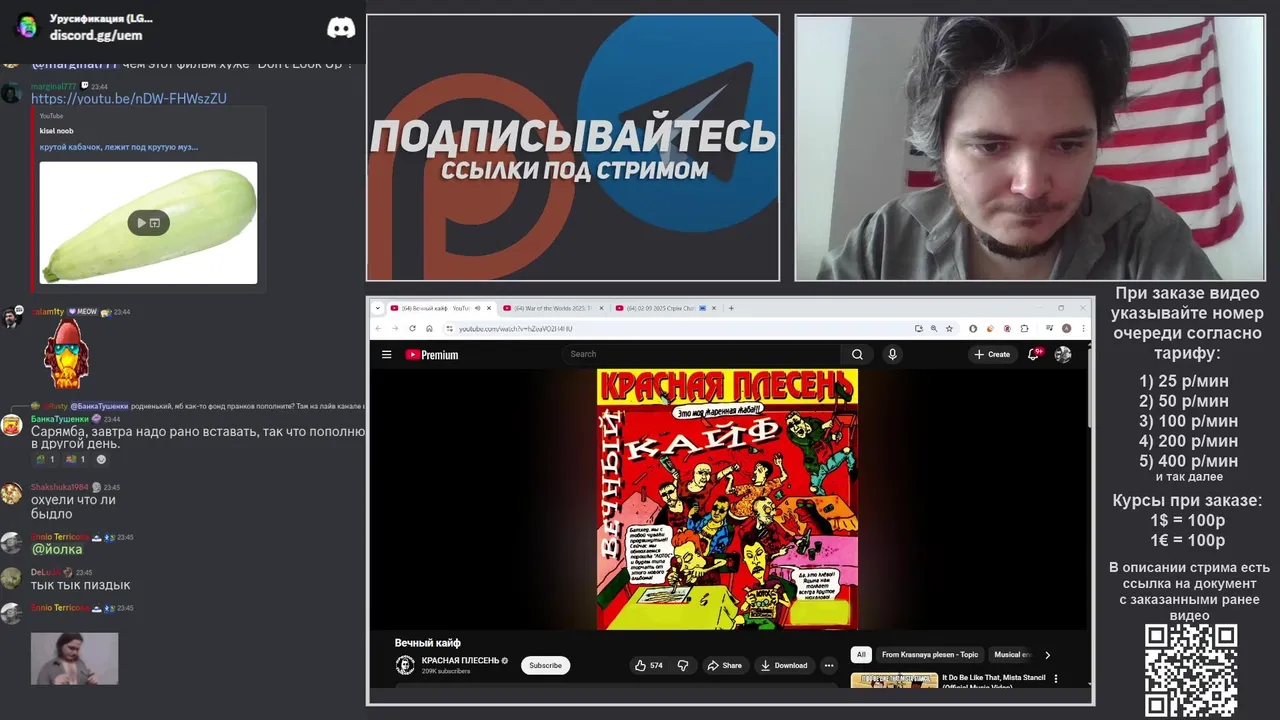Viewport: 1280px width, 720px height.
Task: Subscribe to КРАСНАЯ ПЛЕСЕНЬ channel
Action: 545,665
